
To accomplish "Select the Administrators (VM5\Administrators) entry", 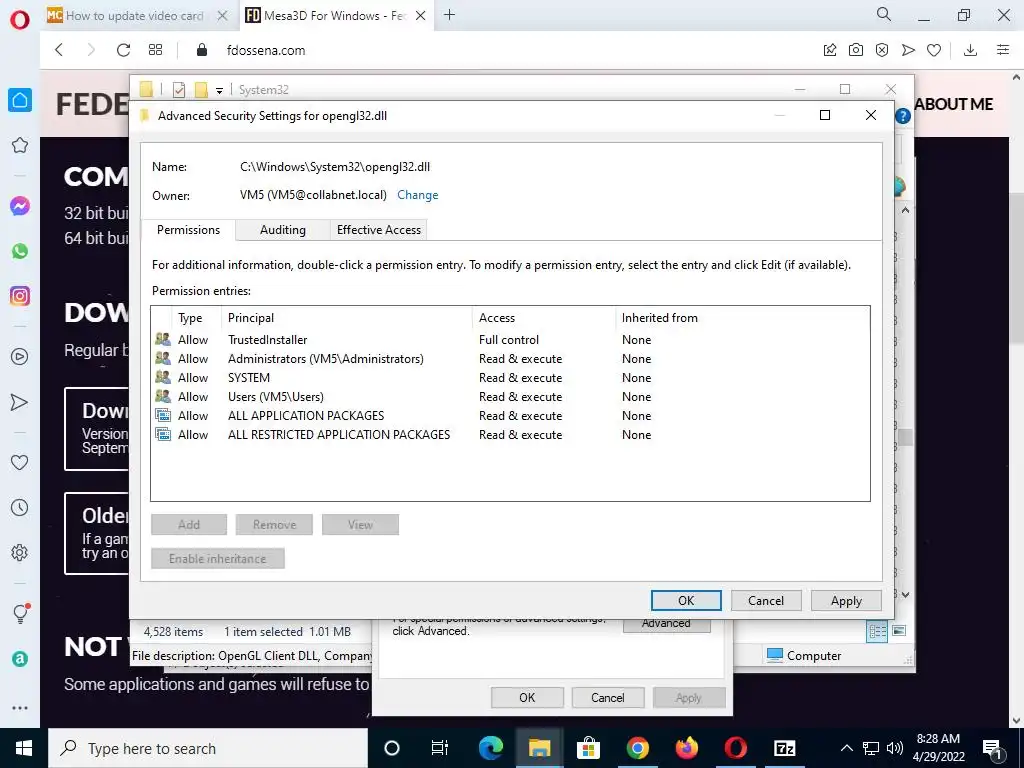I will click(509, 359).
